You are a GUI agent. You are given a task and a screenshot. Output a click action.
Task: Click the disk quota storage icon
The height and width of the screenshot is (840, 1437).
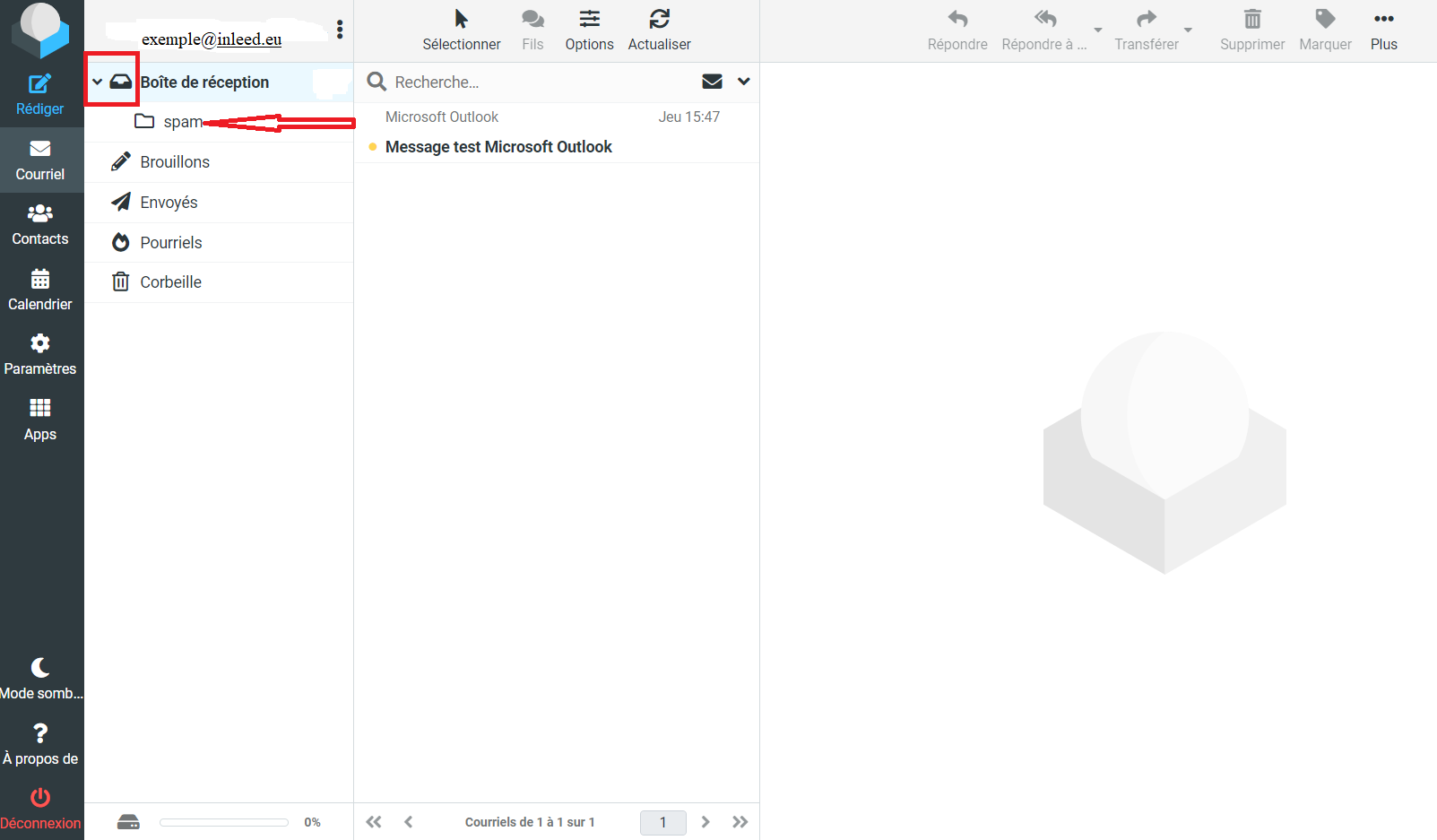128,822
